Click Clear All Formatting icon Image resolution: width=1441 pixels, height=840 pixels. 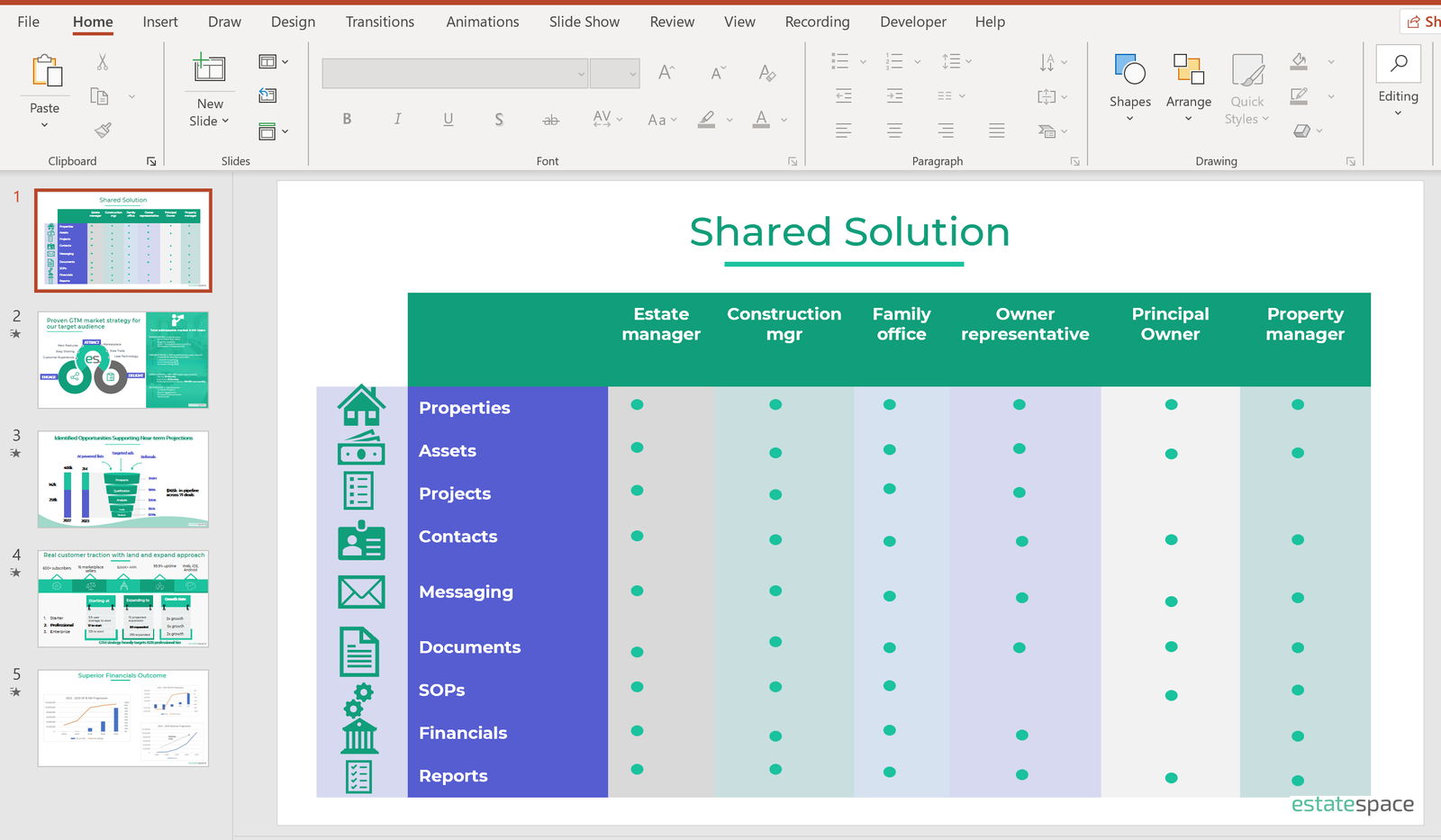coord(767,73)
